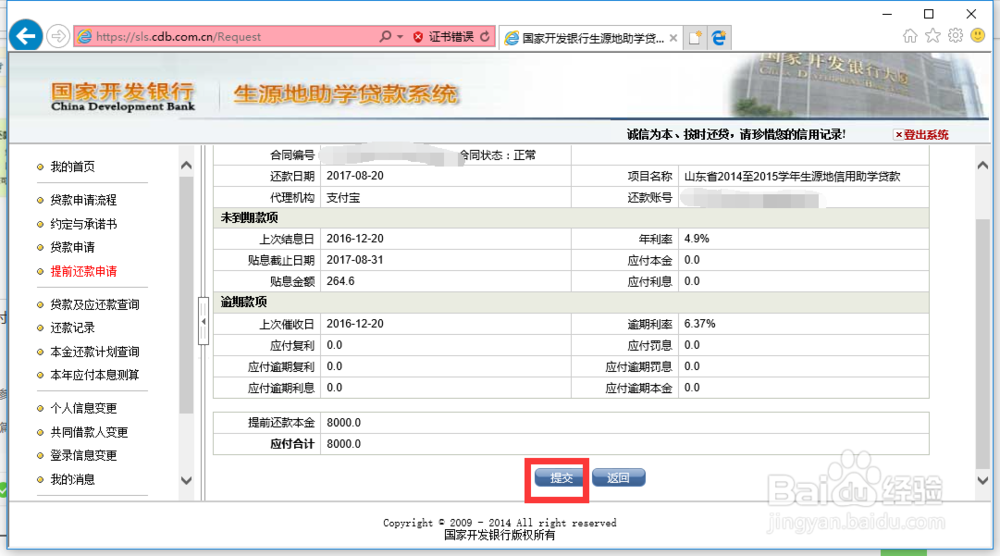Click the certificate error warning
Image resolution: width=1000 pixels, height=556 pixels.
(443, 37)
